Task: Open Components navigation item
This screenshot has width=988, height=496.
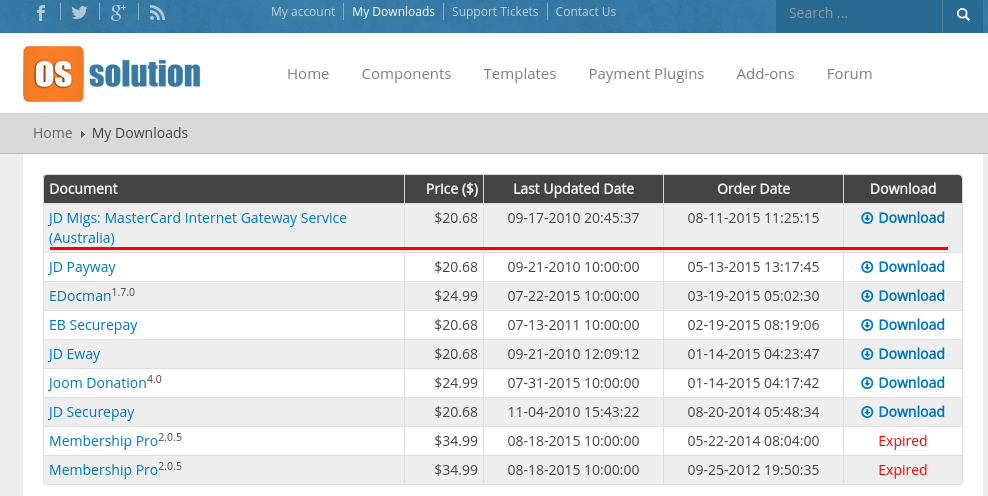Action: [406, 74]
